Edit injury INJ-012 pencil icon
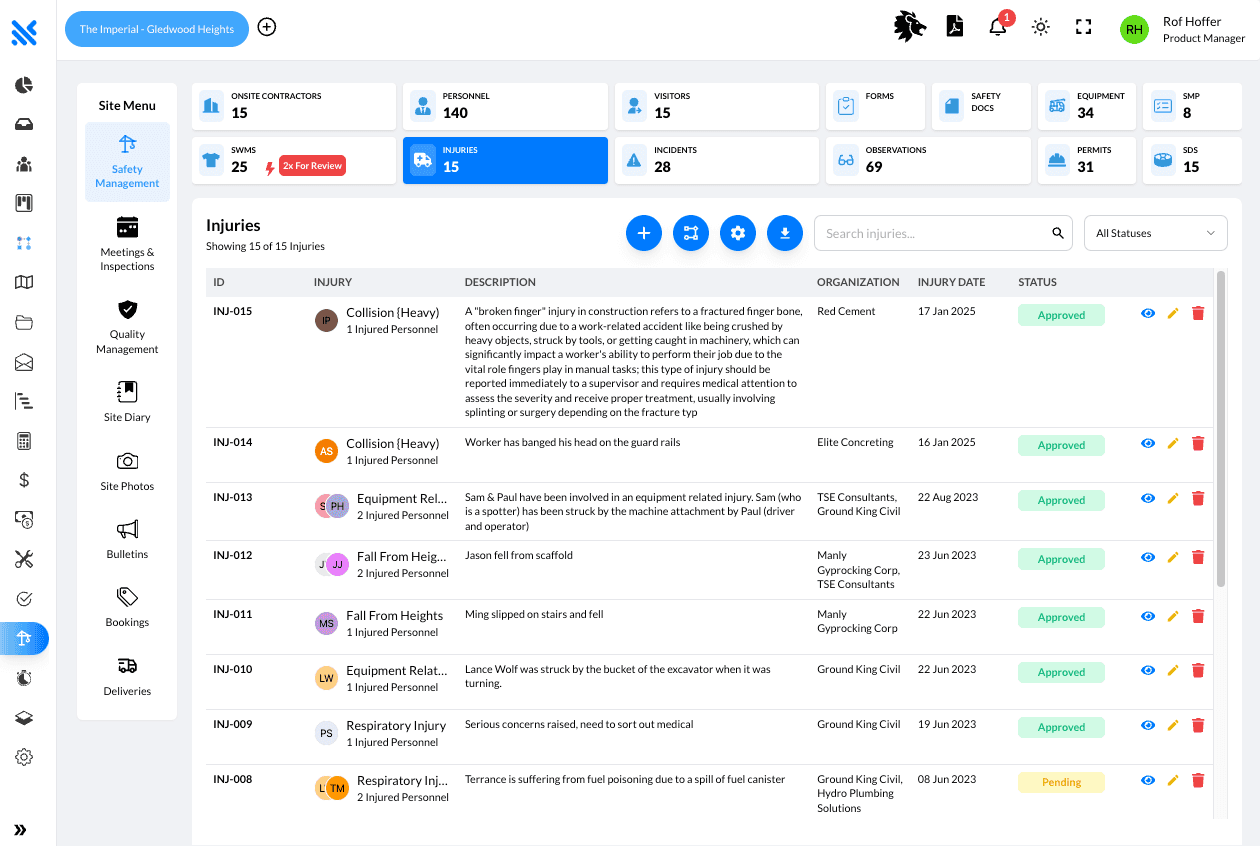The height and width of the screenshot is (846, 1260). pos(1173,557)
